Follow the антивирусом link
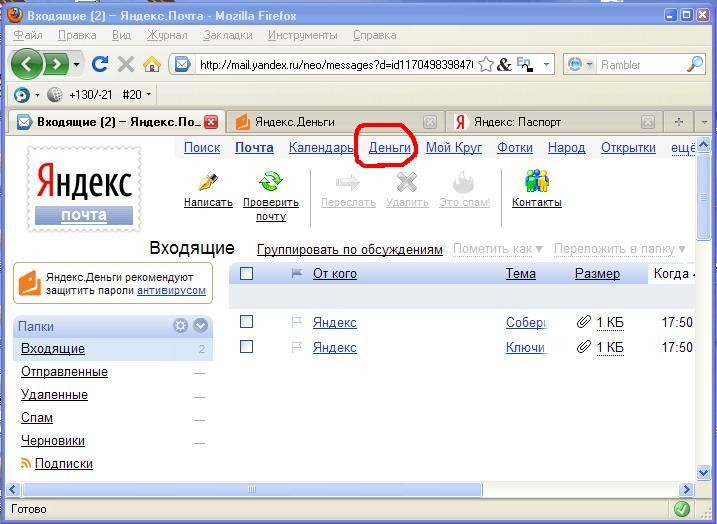The height and width of the screenshot is (524, 717). [x=171, y=290]
